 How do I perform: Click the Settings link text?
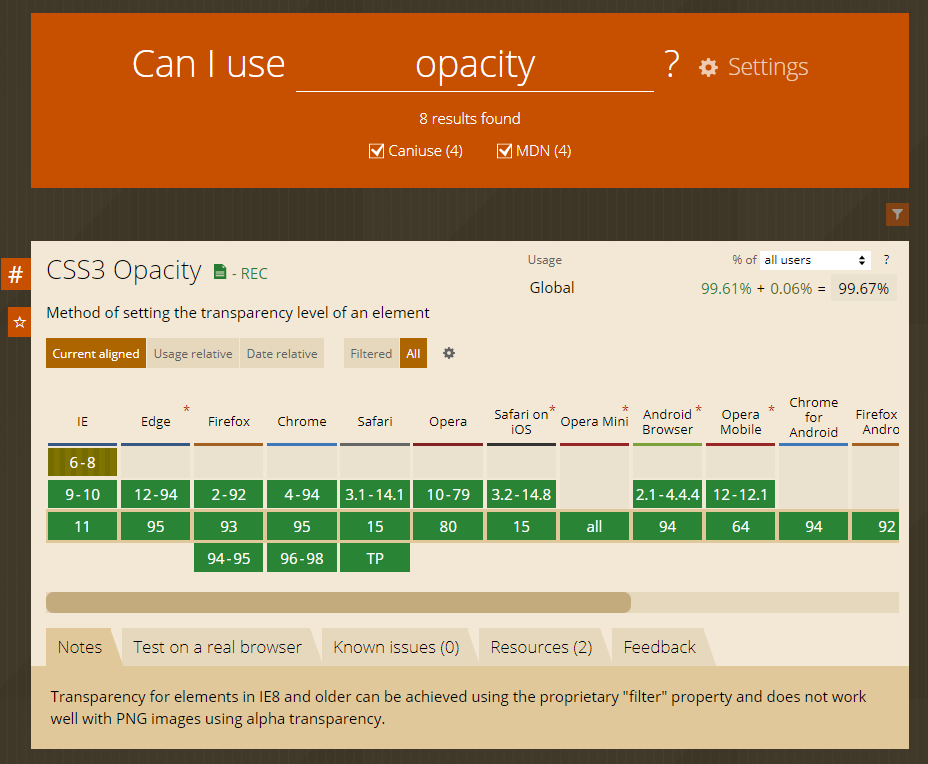pos(768,67)
